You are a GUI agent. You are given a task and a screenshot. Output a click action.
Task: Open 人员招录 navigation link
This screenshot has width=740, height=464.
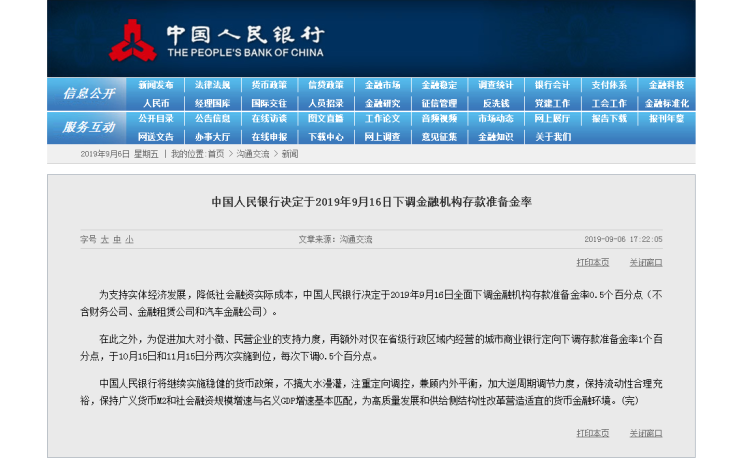[x=326, y=103]
